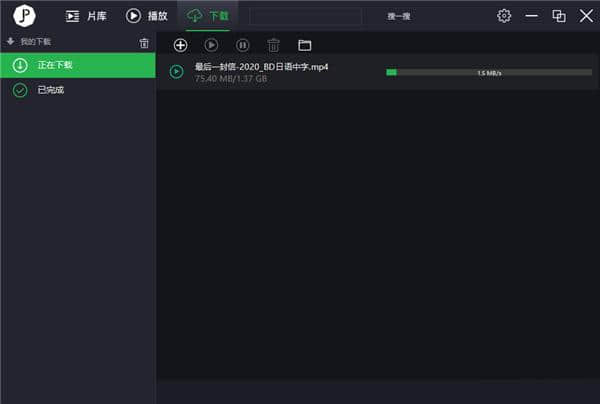
Task: Collapse the 我的下载 section arrow
Action: tap(10, 42)
